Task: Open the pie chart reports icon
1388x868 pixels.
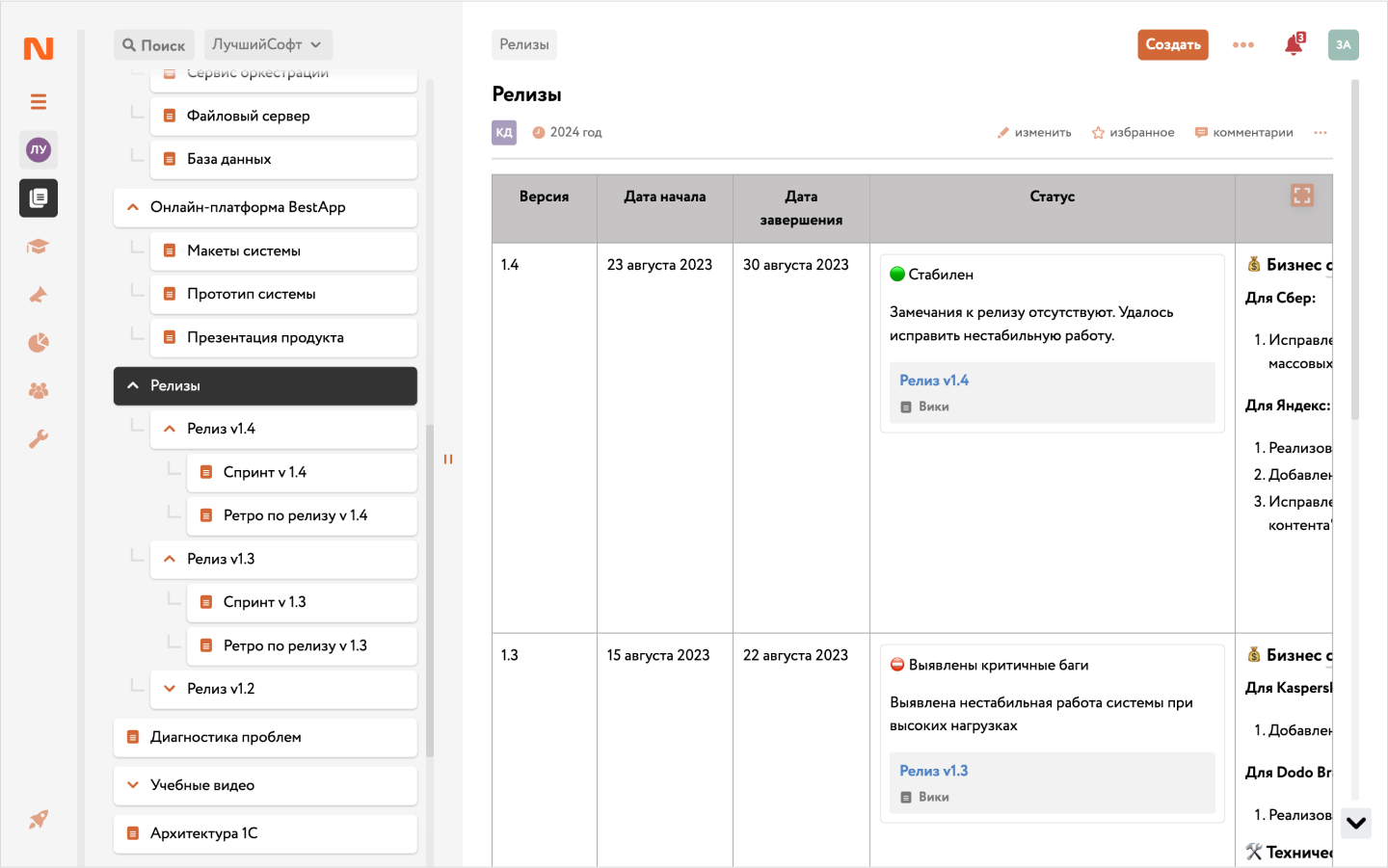Action: [39, 343]
